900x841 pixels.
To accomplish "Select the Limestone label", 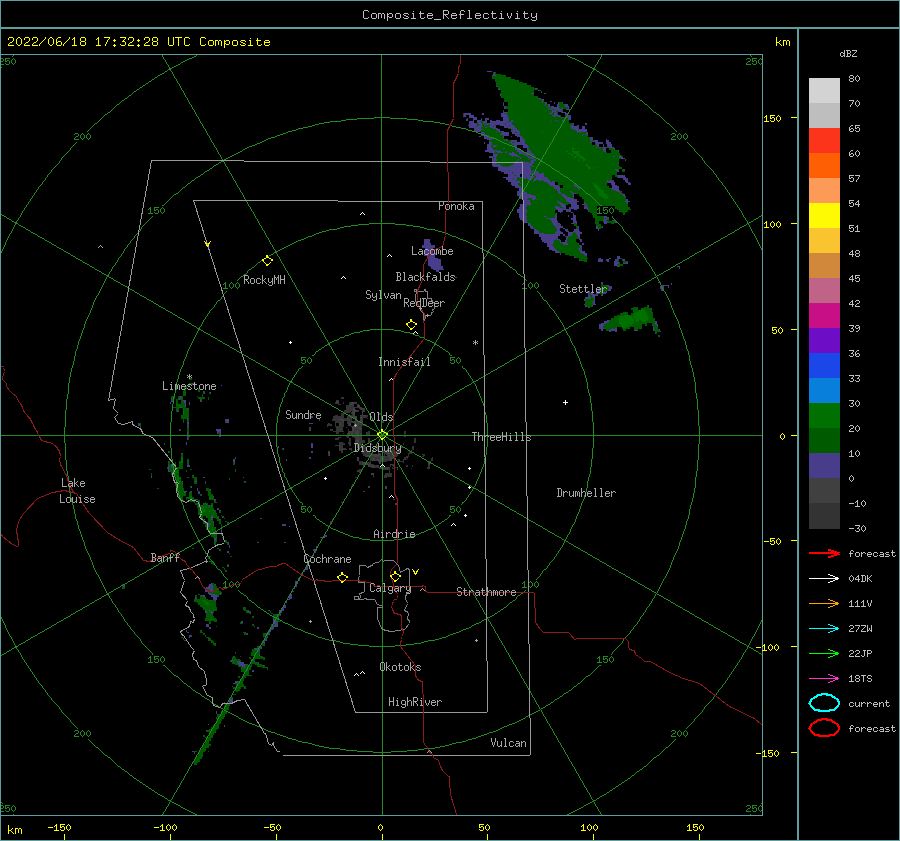I will tap(189, 386).
